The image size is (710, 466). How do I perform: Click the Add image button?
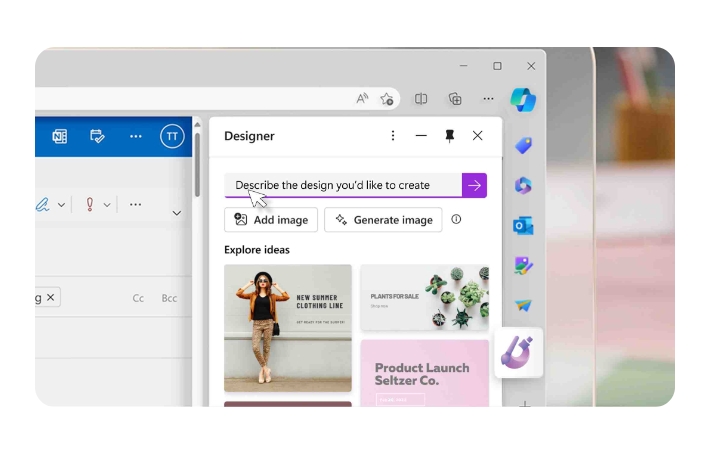click(x=271, y=220)
